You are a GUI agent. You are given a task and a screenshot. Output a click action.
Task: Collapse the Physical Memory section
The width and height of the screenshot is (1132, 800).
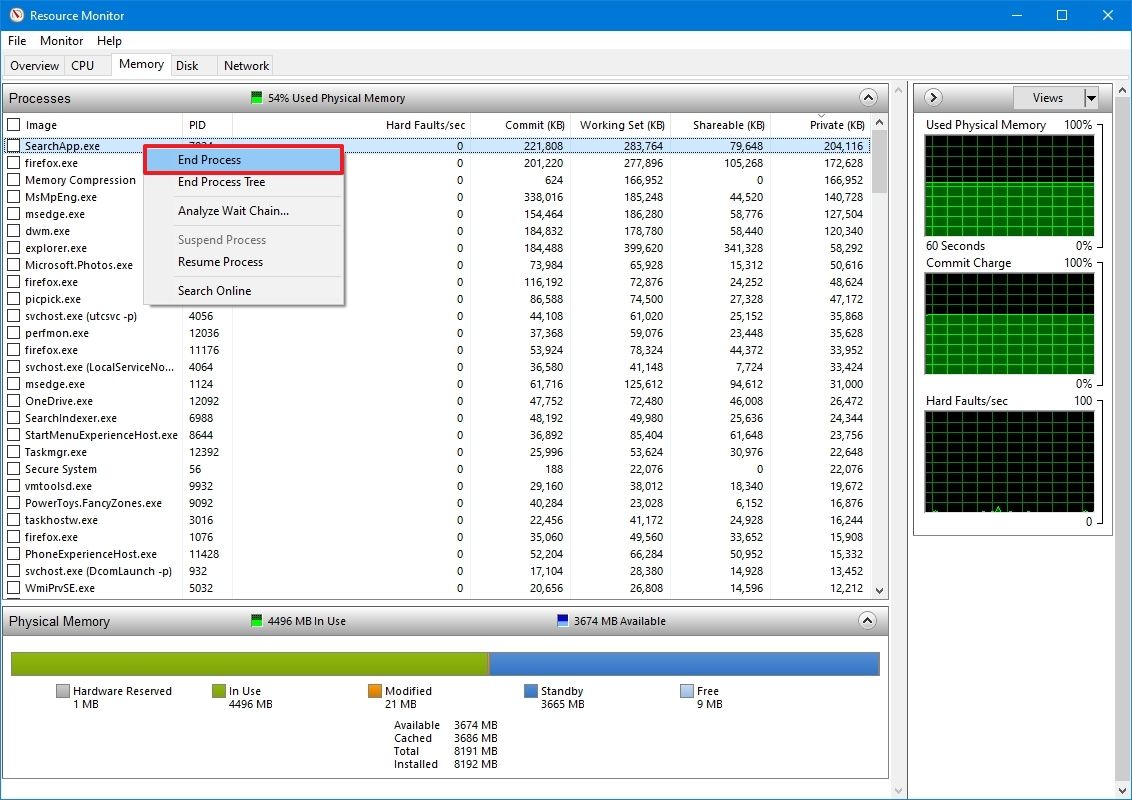[x=868, y=620]
